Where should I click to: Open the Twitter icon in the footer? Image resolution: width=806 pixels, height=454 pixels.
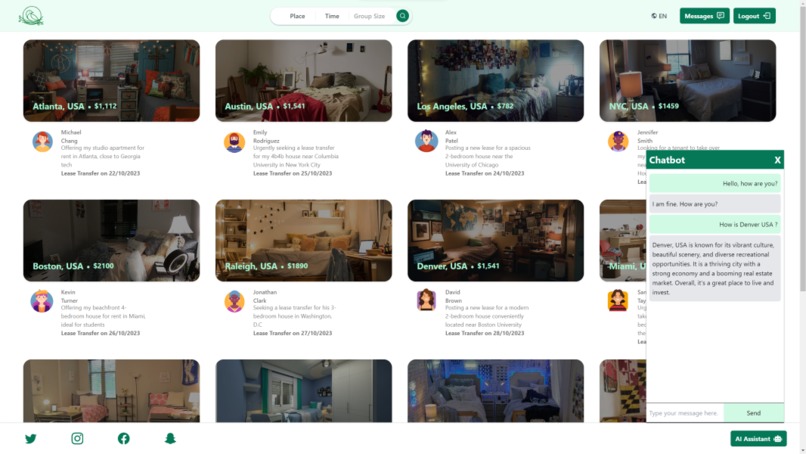pyautogui.click(x=31, y=439)
